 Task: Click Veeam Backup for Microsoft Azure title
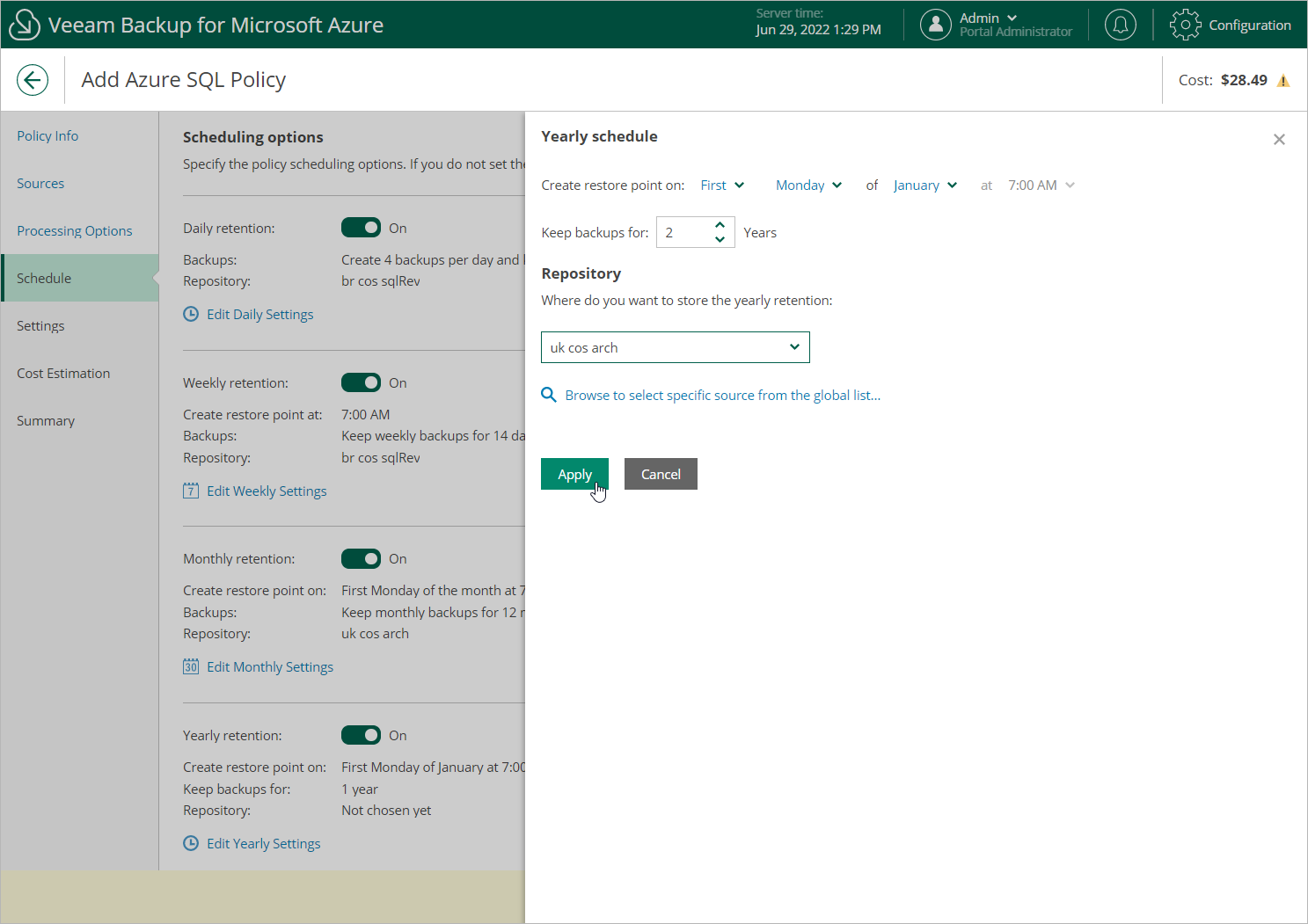click(216, 25)
